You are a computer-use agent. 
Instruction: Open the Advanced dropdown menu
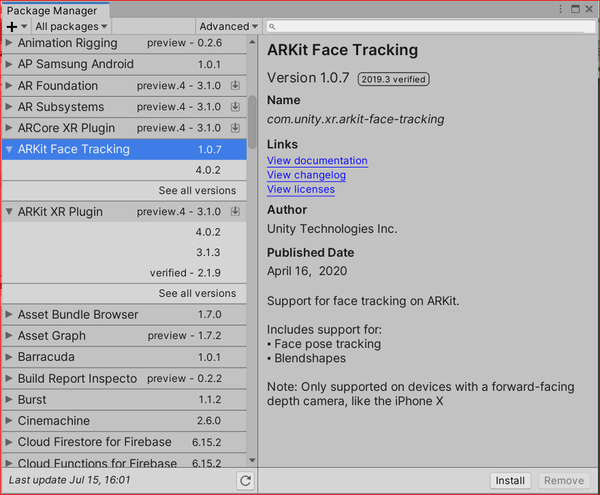[228, 26]
